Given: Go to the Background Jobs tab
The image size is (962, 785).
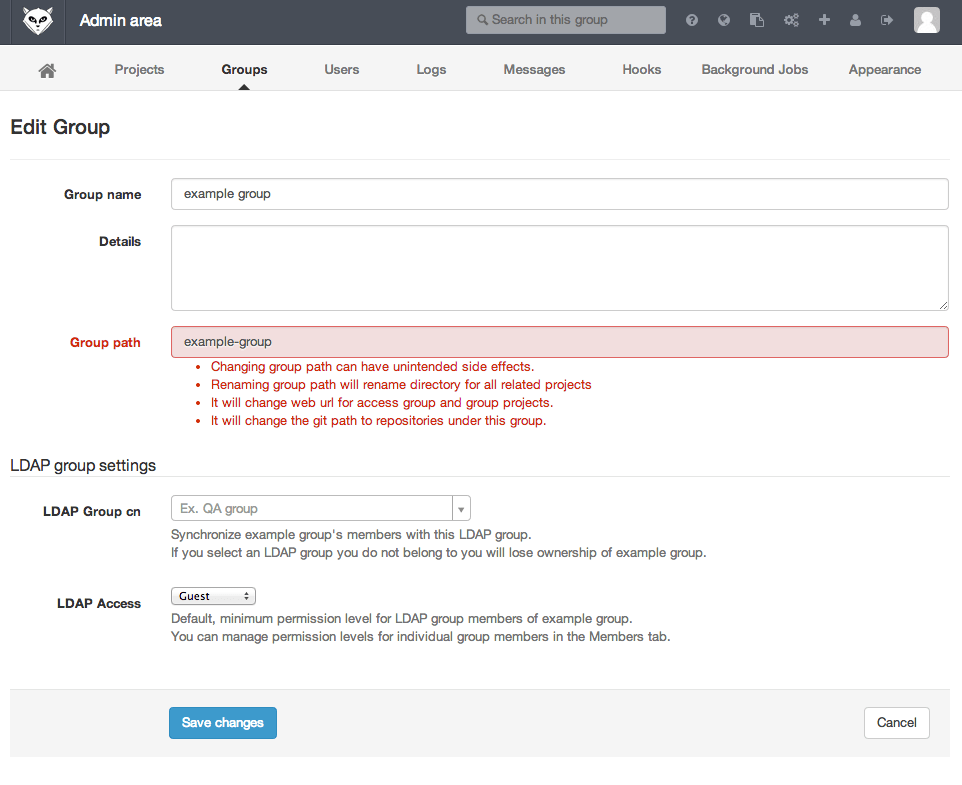Looking at the screenshot, I should tap(754, 69).
